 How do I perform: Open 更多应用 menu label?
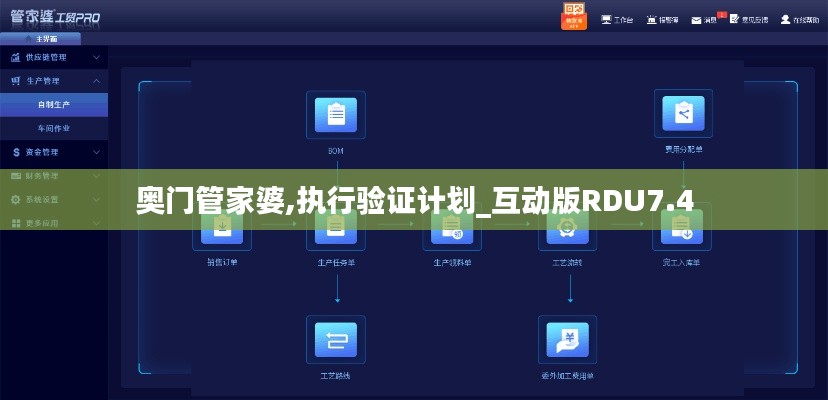[42, 224]
